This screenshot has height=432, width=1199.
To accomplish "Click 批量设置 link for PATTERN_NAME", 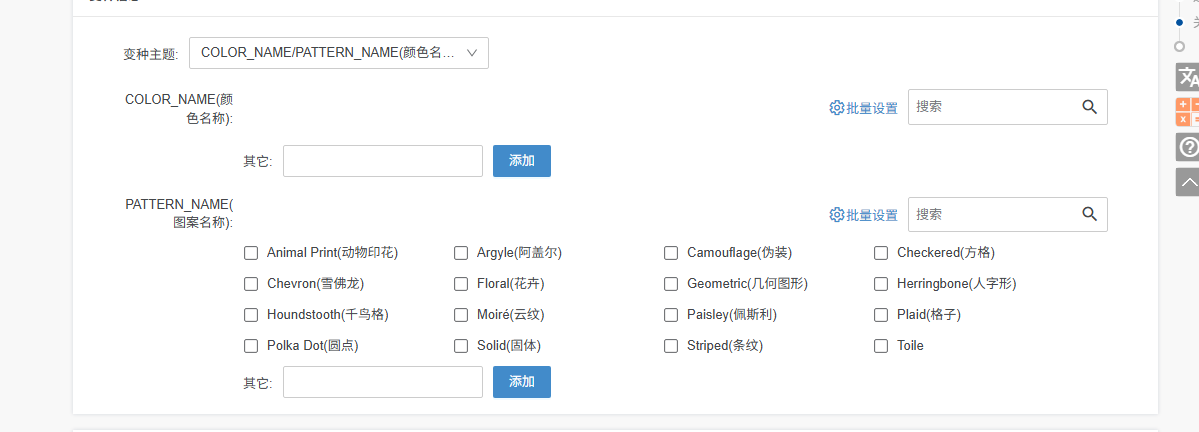I will tap(872, 215).
